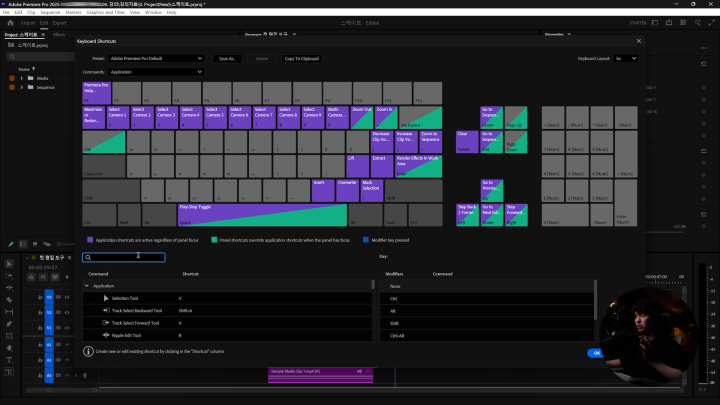Image resolution: width=720 pixels, height=405 pixels.
Task: Select the Type tool in the tools panel
Action: pos(9,360)
